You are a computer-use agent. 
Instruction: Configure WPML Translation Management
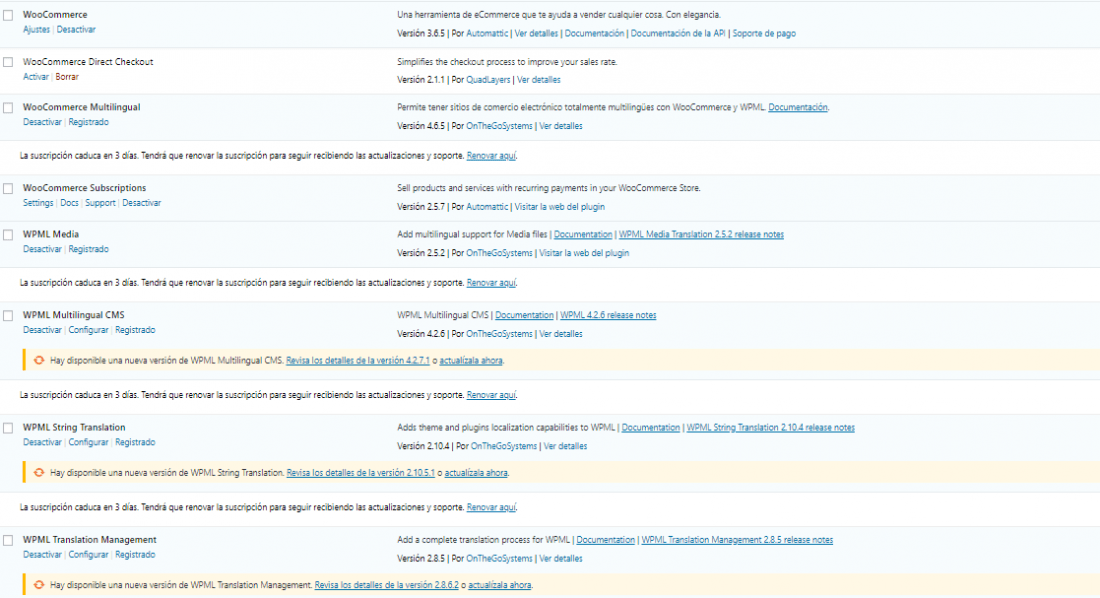coord(88,554)
